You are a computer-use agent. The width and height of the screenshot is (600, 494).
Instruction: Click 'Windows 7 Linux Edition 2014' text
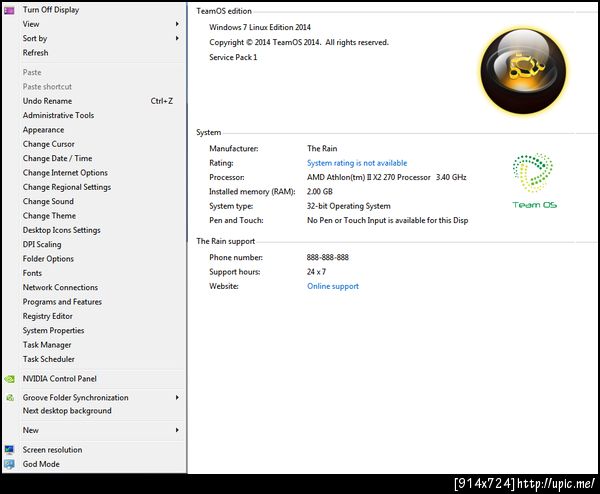tap(260, 28)
